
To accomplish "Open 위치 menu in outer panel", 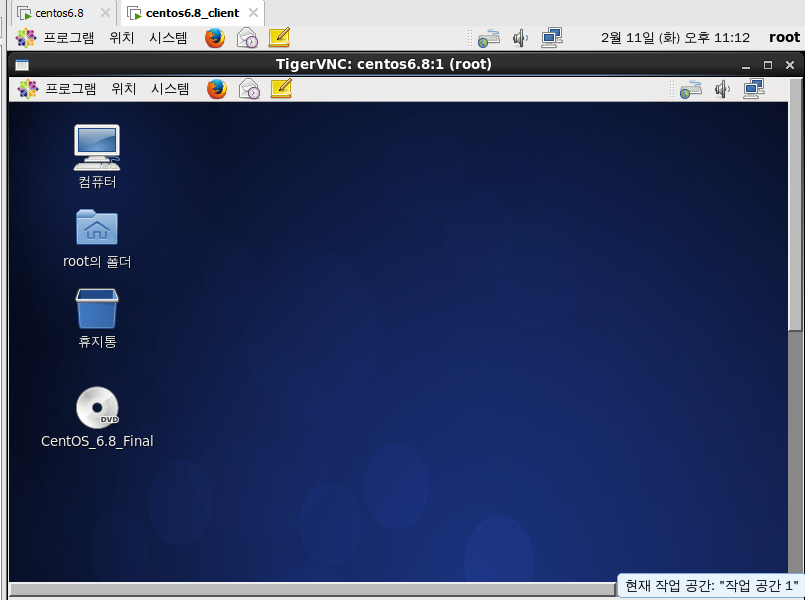I will pos(122,37).
